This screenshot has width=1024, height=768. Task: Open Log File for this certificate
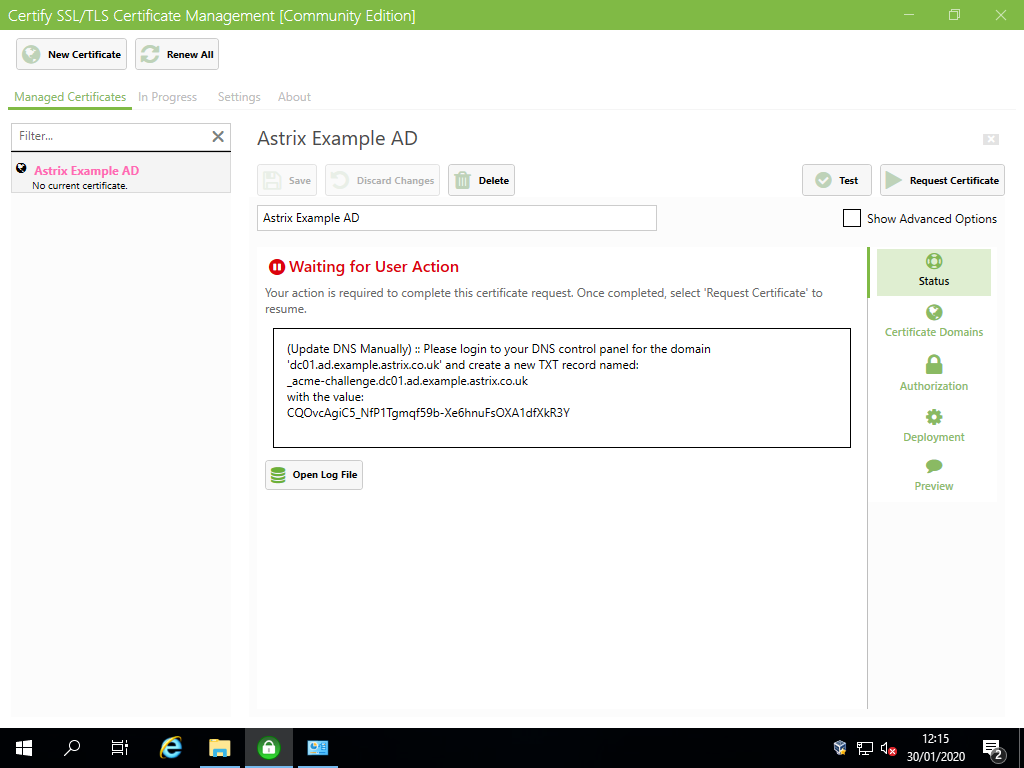pos(315,475)
